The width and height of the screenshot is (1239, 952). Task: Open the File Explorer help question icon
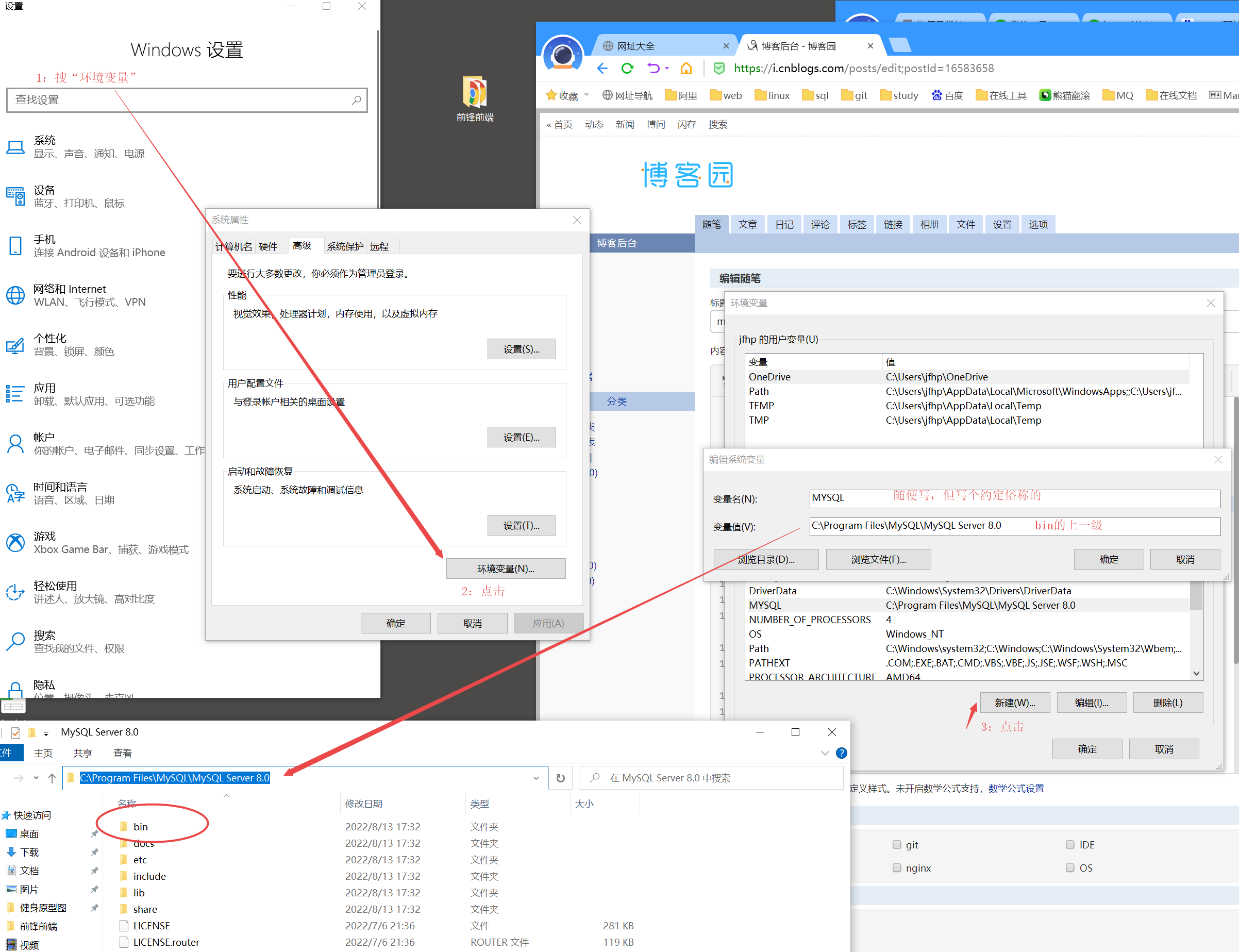tap(841, 753)
